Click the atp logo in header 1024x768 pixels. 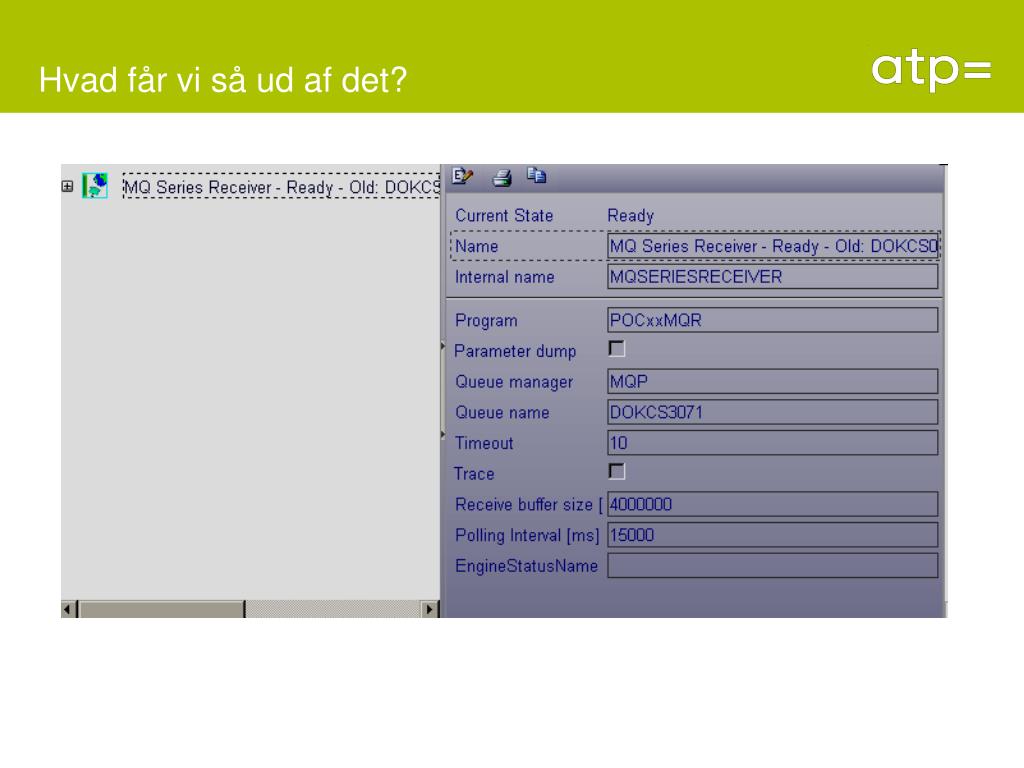[931, 71]
